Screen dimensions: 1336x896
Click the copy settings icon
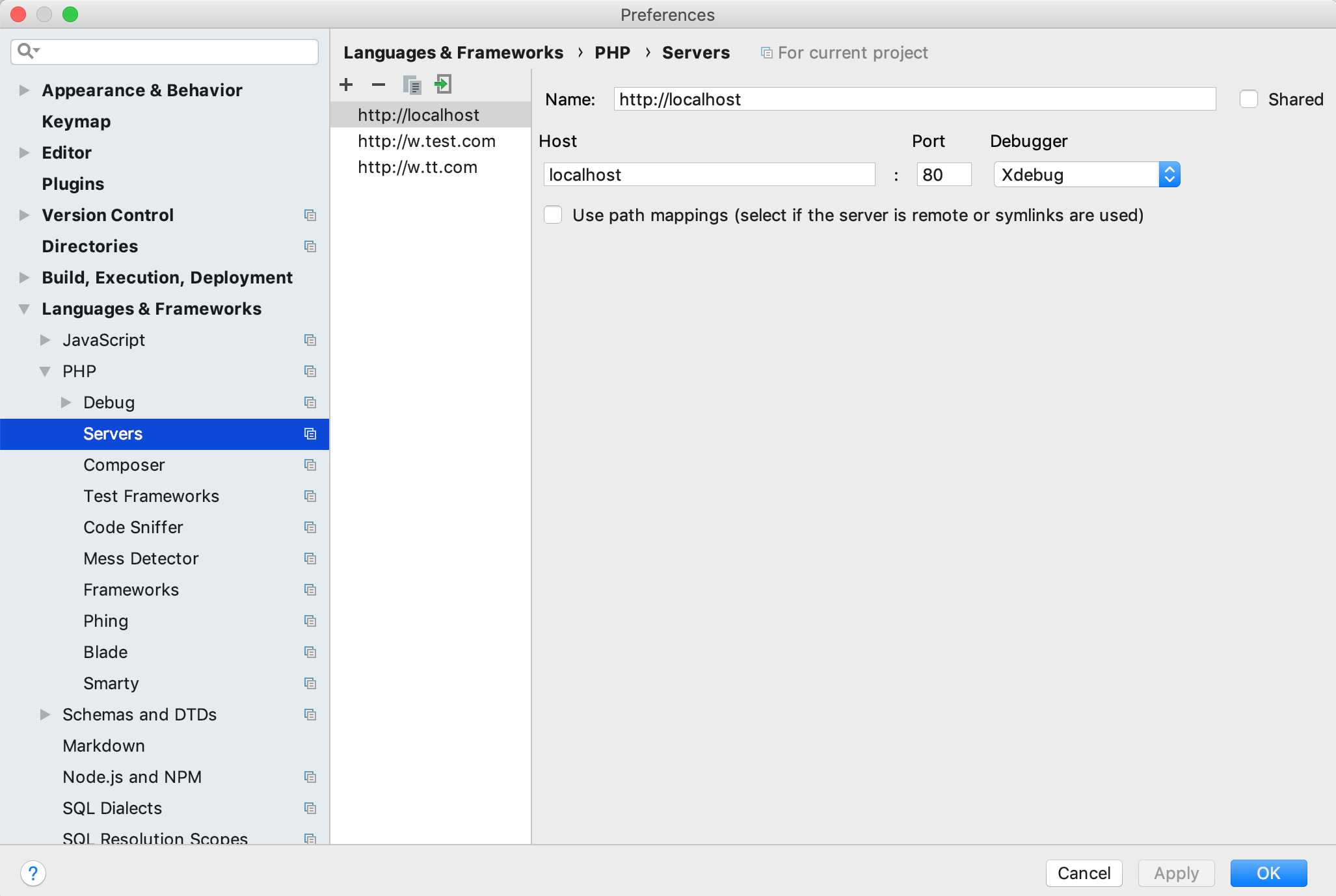click(x=411, y=84)
